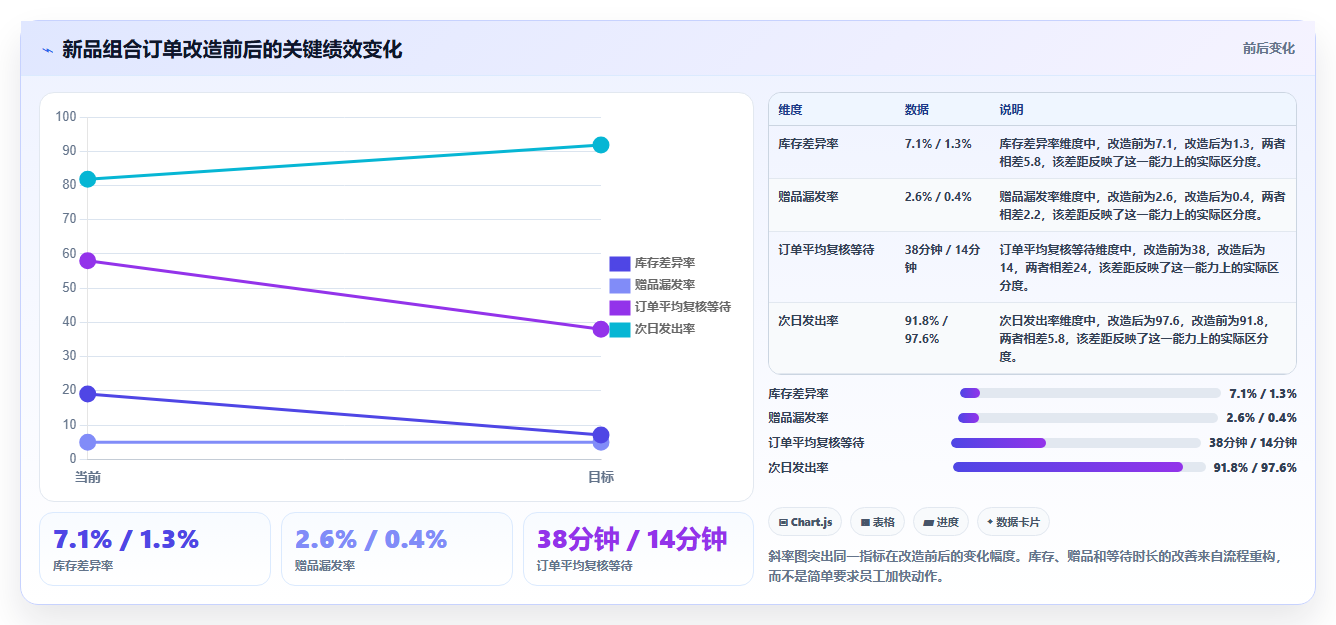Click the 100 tick on the y-axis
1336x625 pixels.
click(x=66, y=117)
